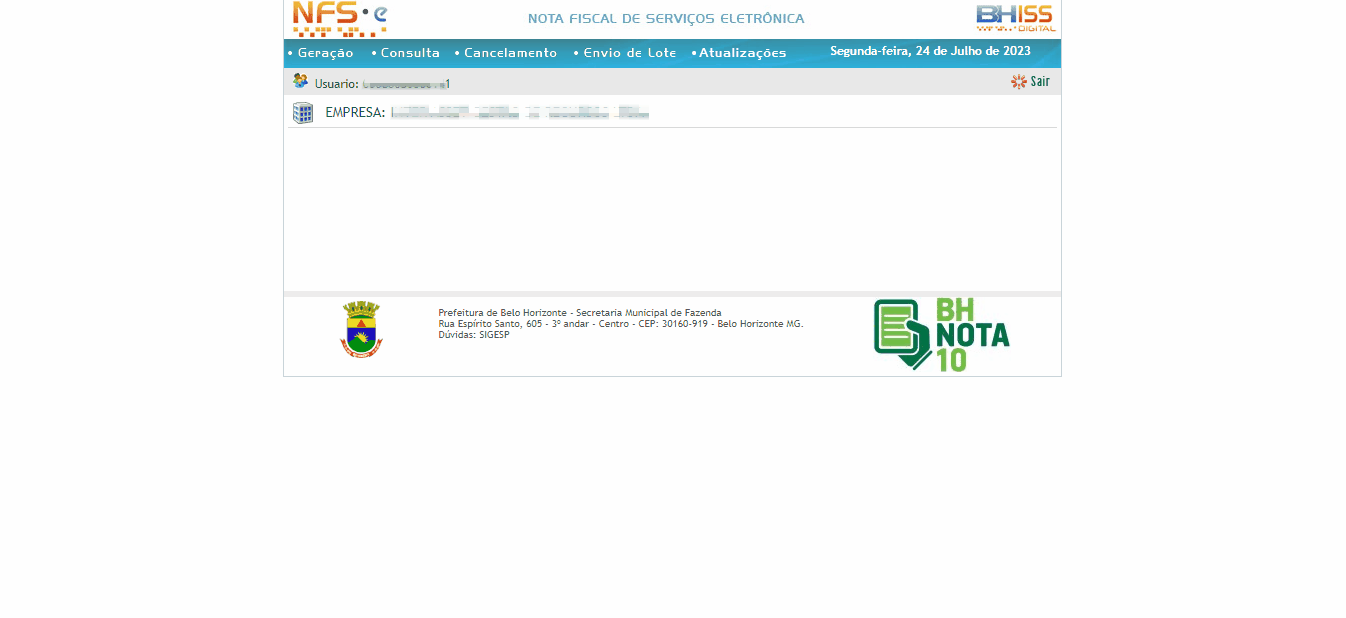Click the Dúvidas: SIGESP text
This screenshot has width=1346, height=618.
pyautogui.click(x=474, y=335)
